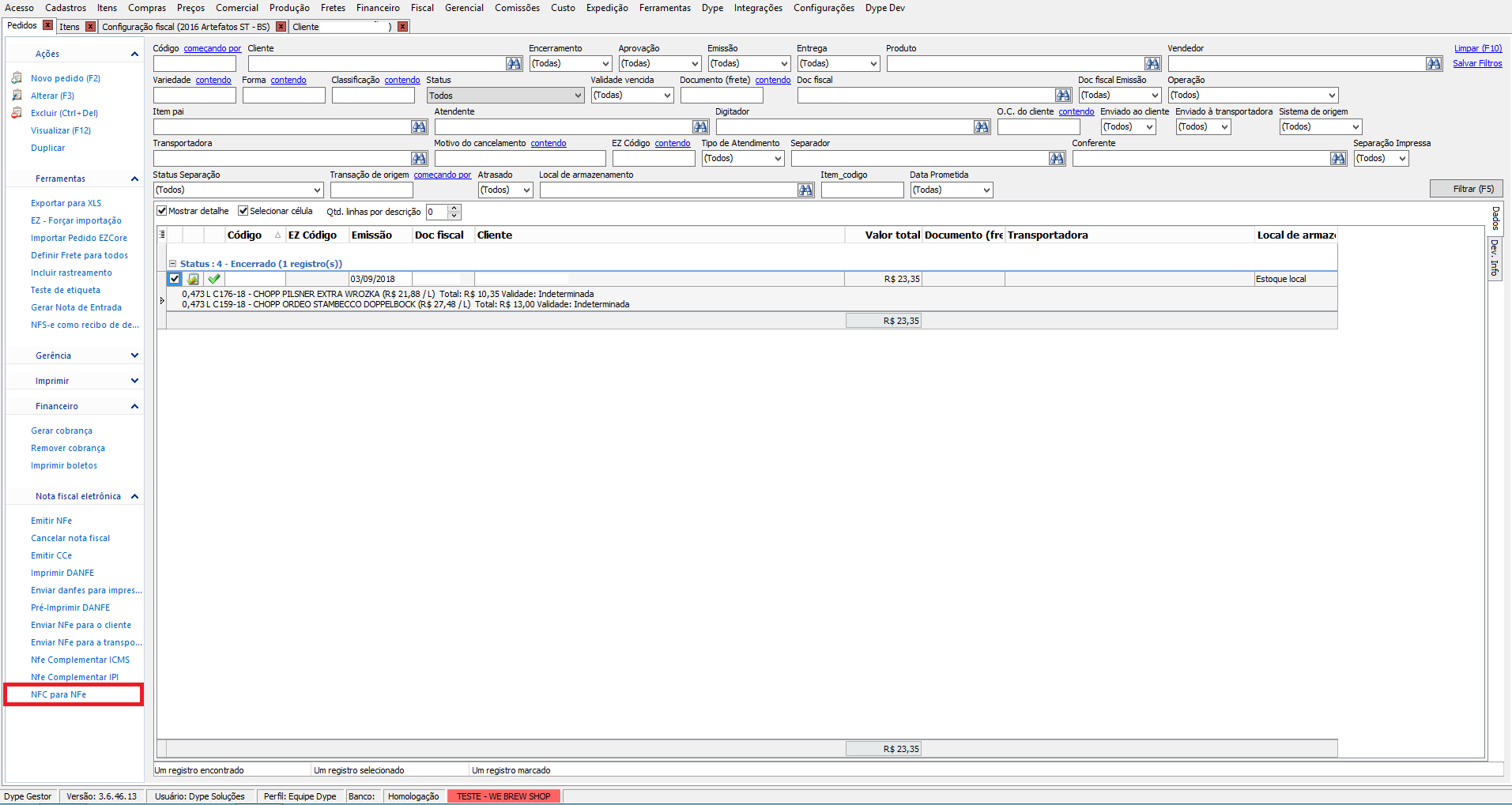Click the row expand arrow indicator

pyautogui.click(x=162, y=300)
